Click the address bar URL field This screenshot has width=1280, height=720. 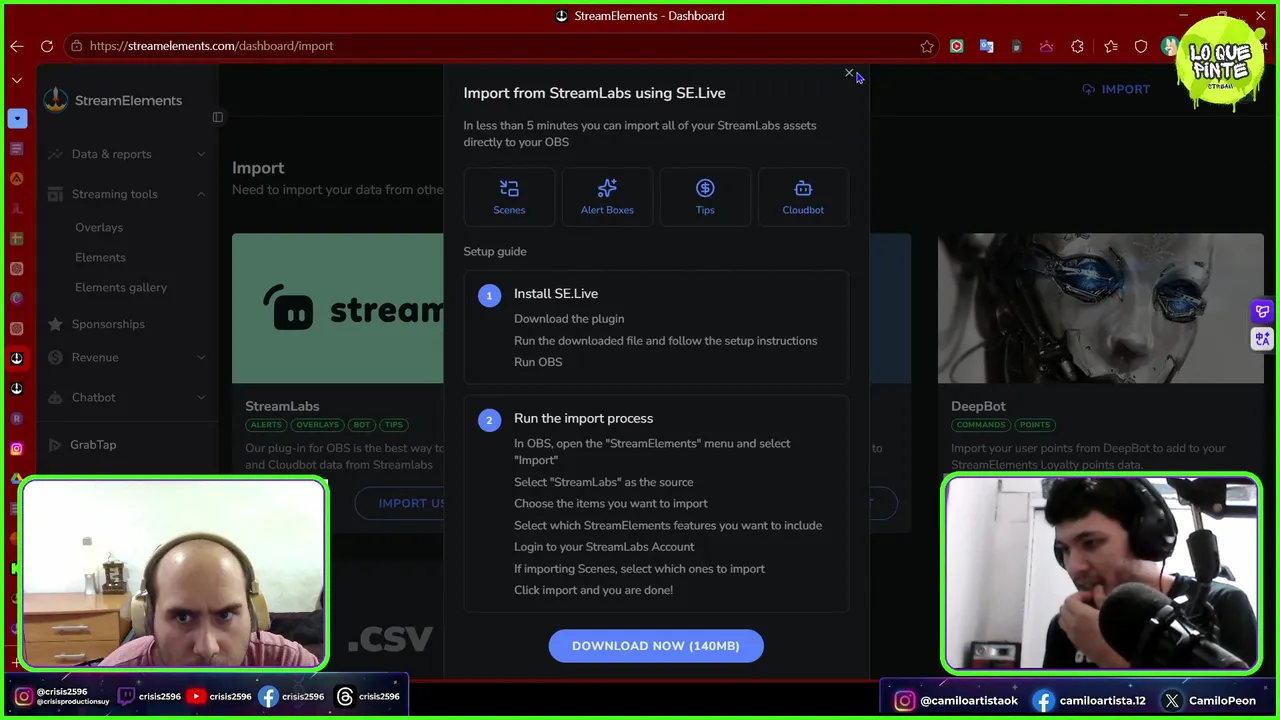[x=500, y=46]
